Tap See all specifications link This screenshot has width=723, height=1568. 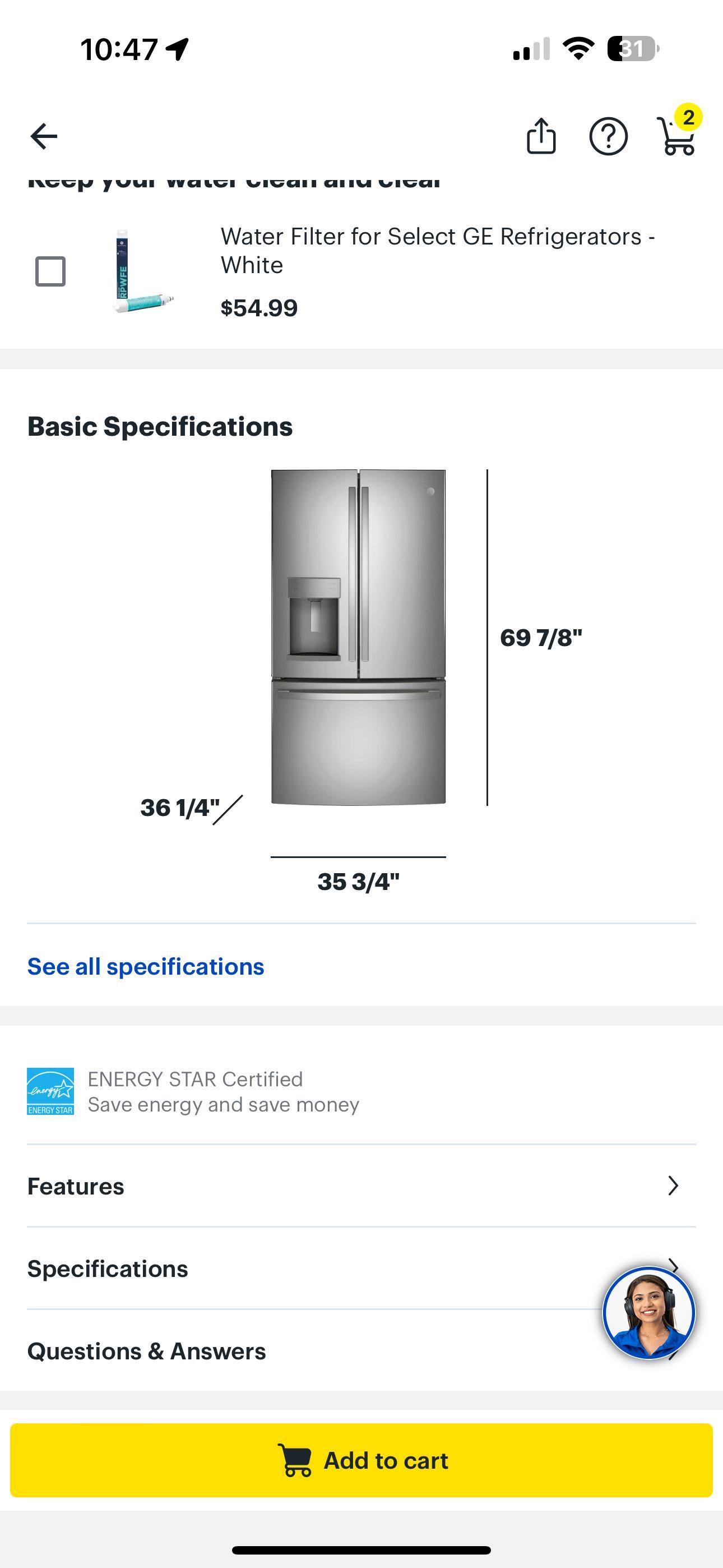146,967
